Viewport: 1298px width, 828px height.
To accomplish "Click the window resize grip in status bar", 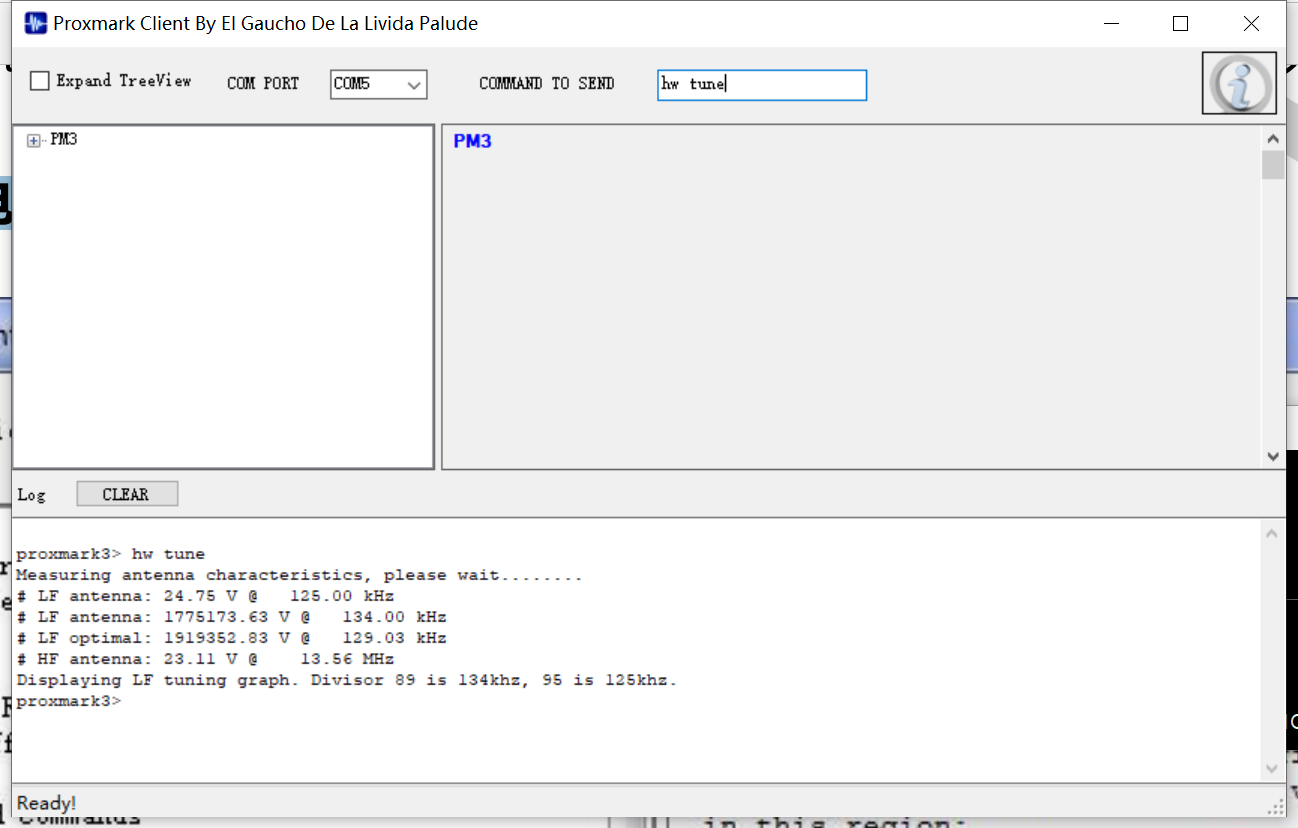I will pos(1276,806).
